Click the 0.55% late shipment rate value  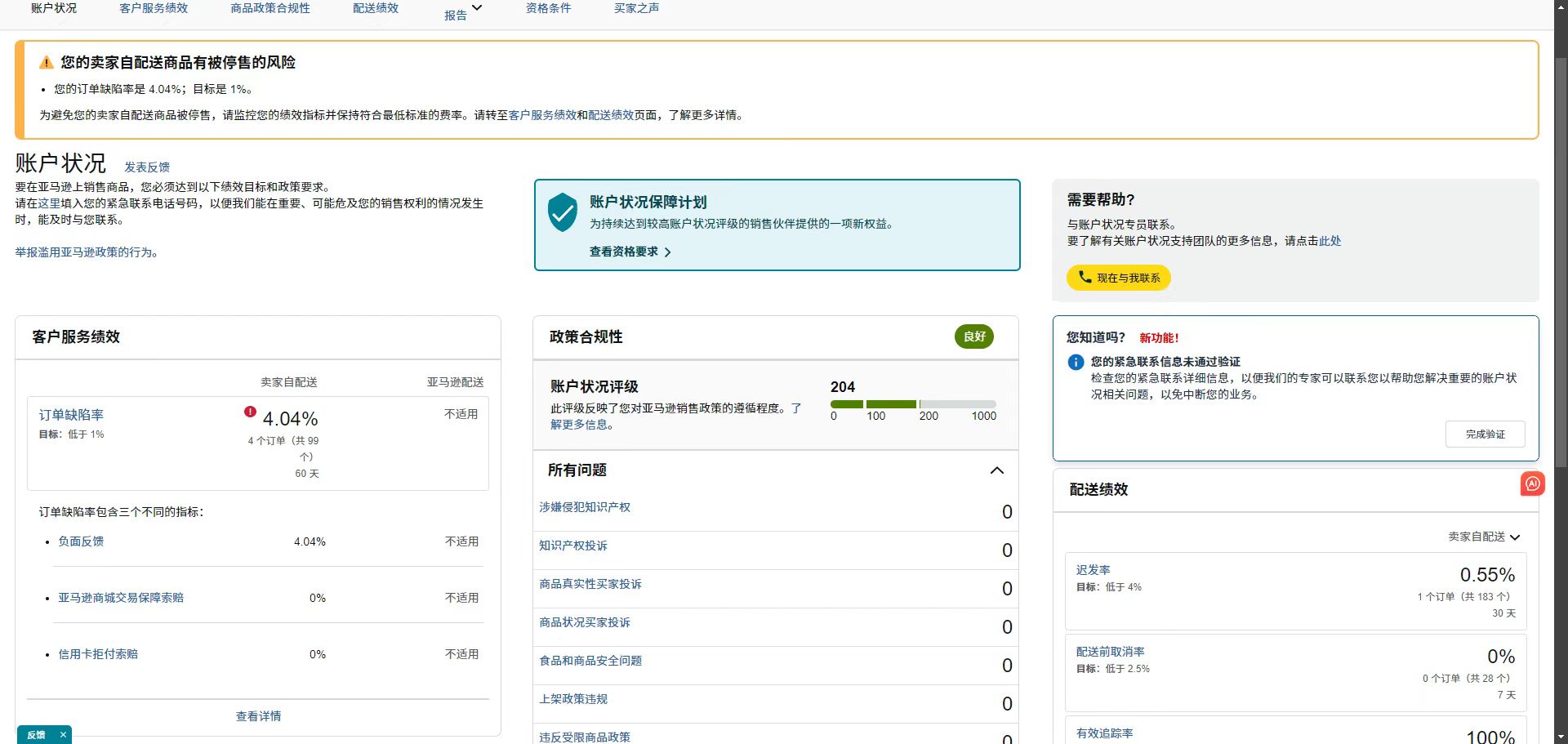point(1487,575)
